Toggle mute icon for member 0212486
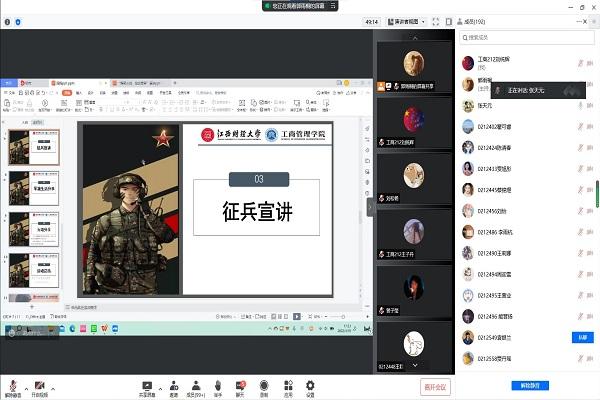The height and width of the screenshot is (400, 600). click(580, 232)
